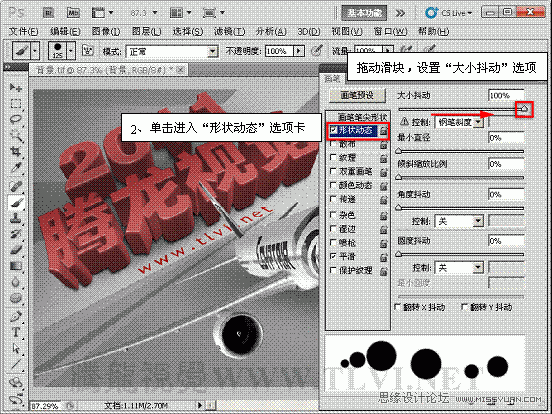Click the 角度抖动 slider handle
The width and height of the screenshot is (552, 414).
pyautogui.click(x=399, y=208)
